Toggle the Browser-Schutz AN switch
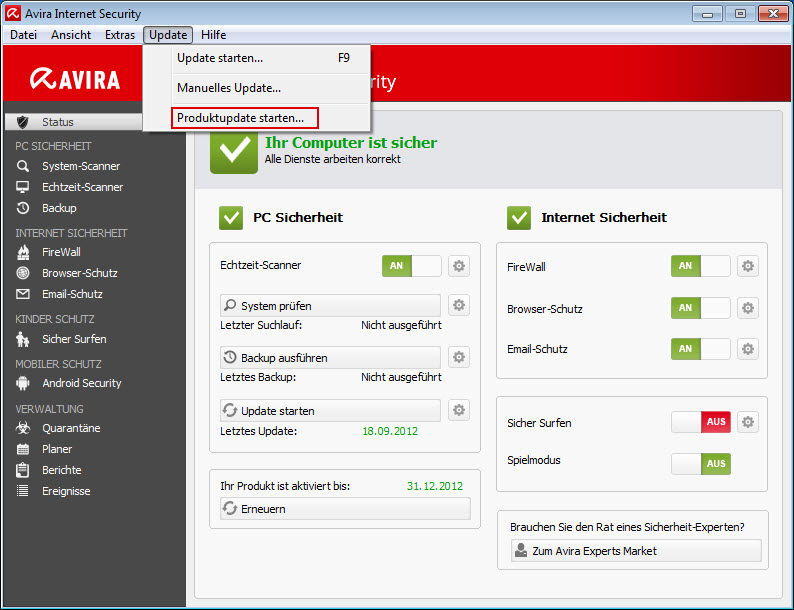This screenshot has width=794, height=610. (700, 308)
